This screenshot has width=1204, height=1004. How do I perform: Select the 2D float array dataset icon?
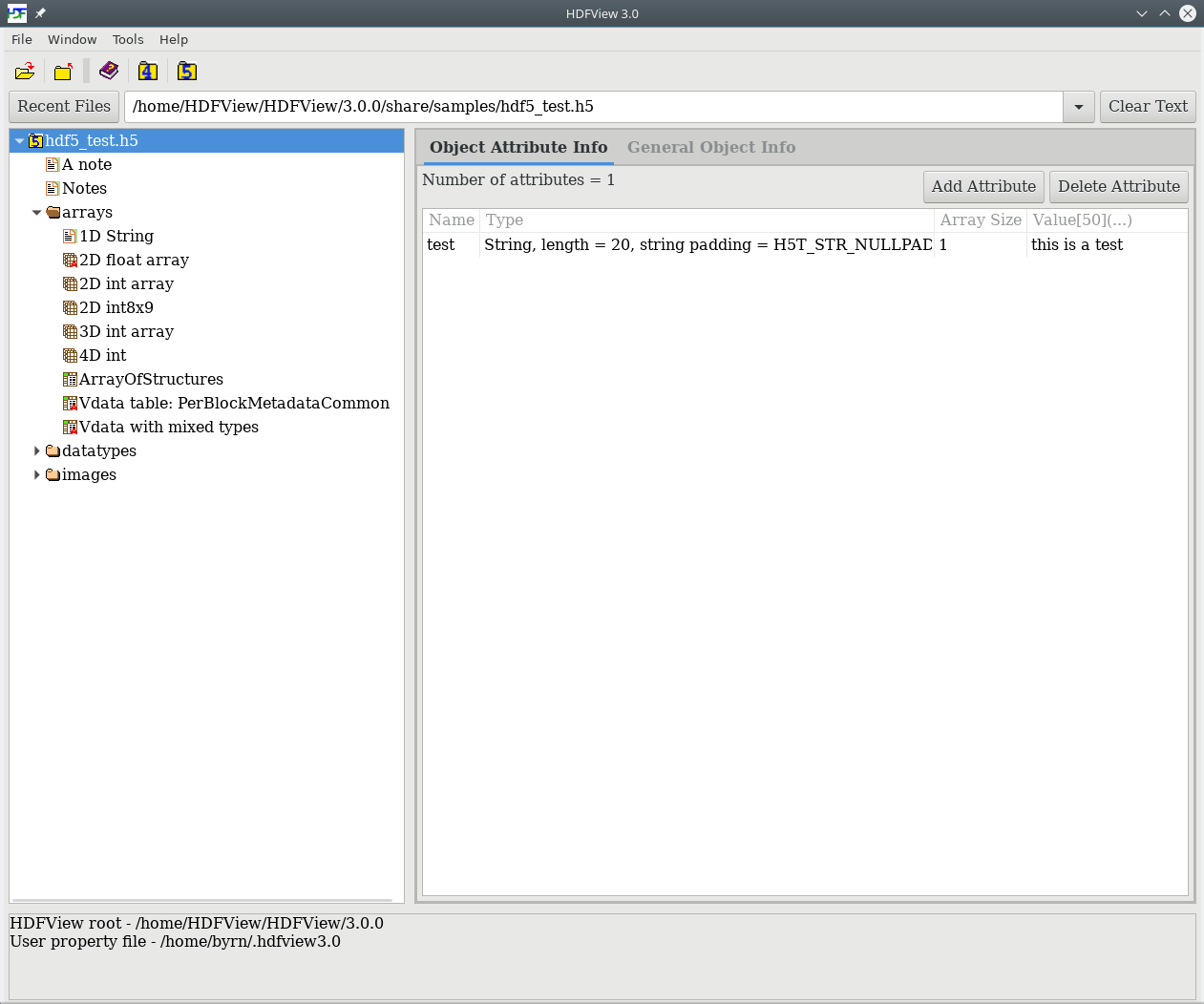(70, 260)
